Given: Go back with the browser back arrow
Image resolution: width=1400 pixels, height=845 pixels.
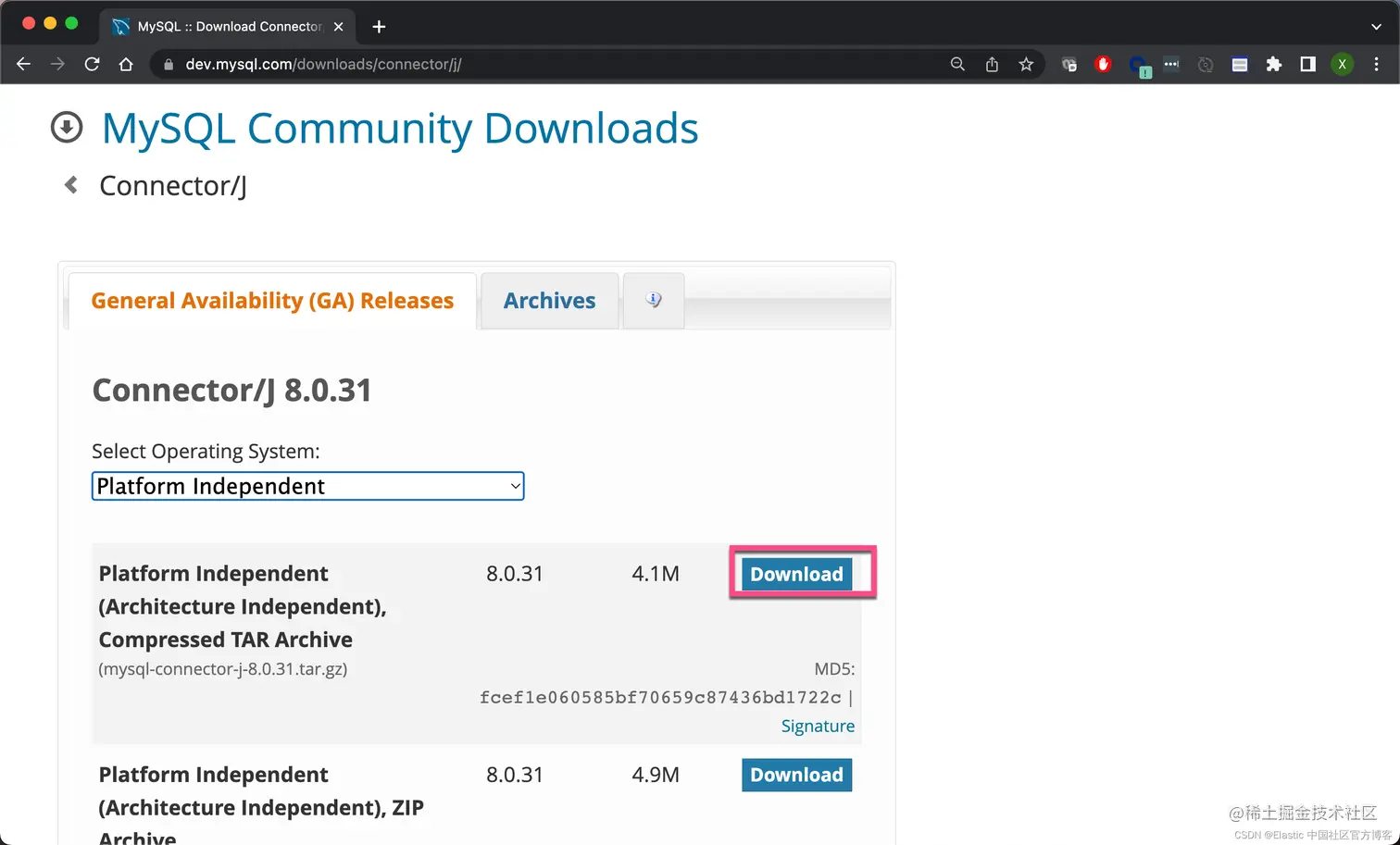Looking at the screenshot, I should tap(24, 64).
